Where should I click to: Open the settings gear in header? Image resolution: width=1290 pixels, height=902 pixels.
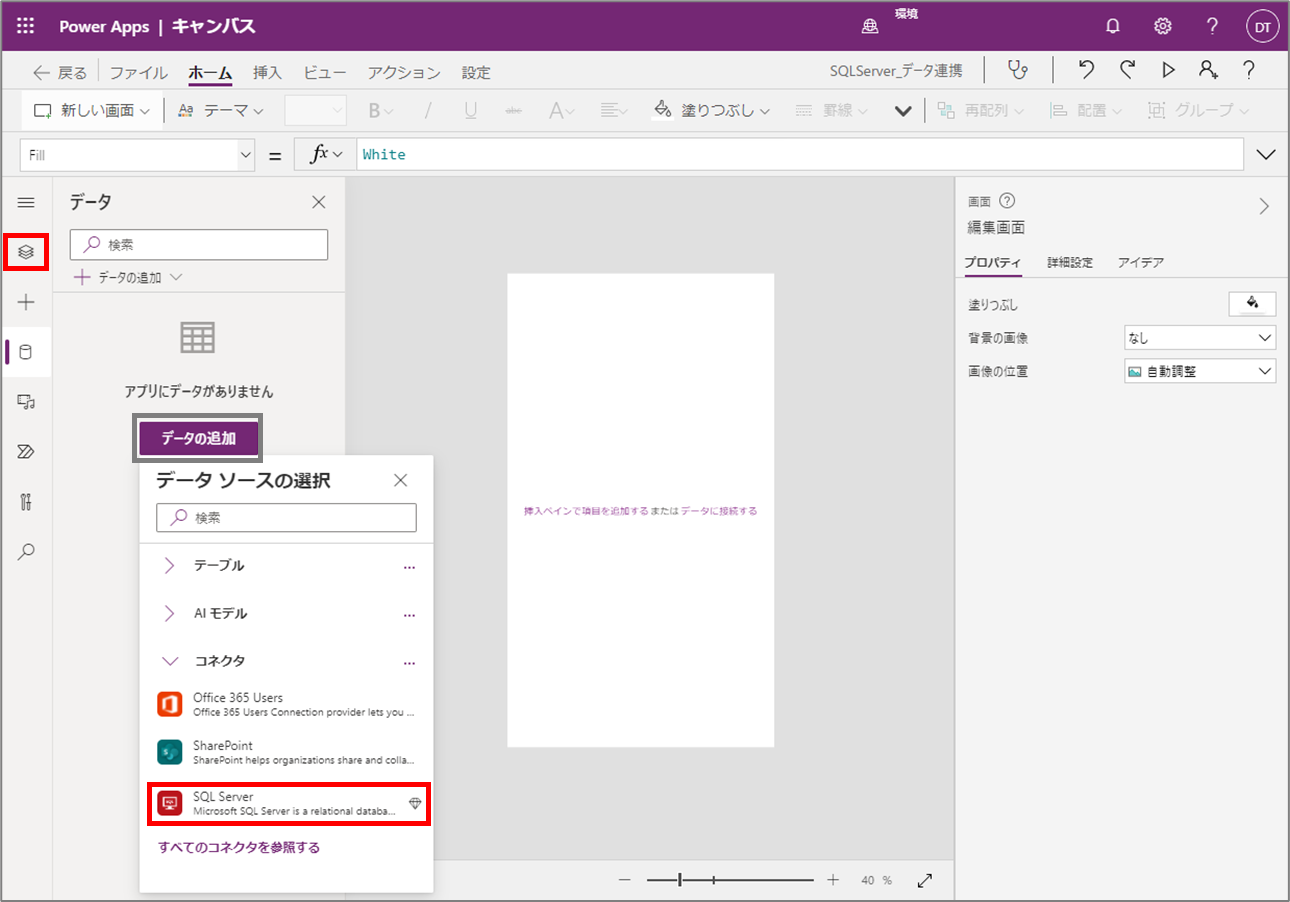1163,27
